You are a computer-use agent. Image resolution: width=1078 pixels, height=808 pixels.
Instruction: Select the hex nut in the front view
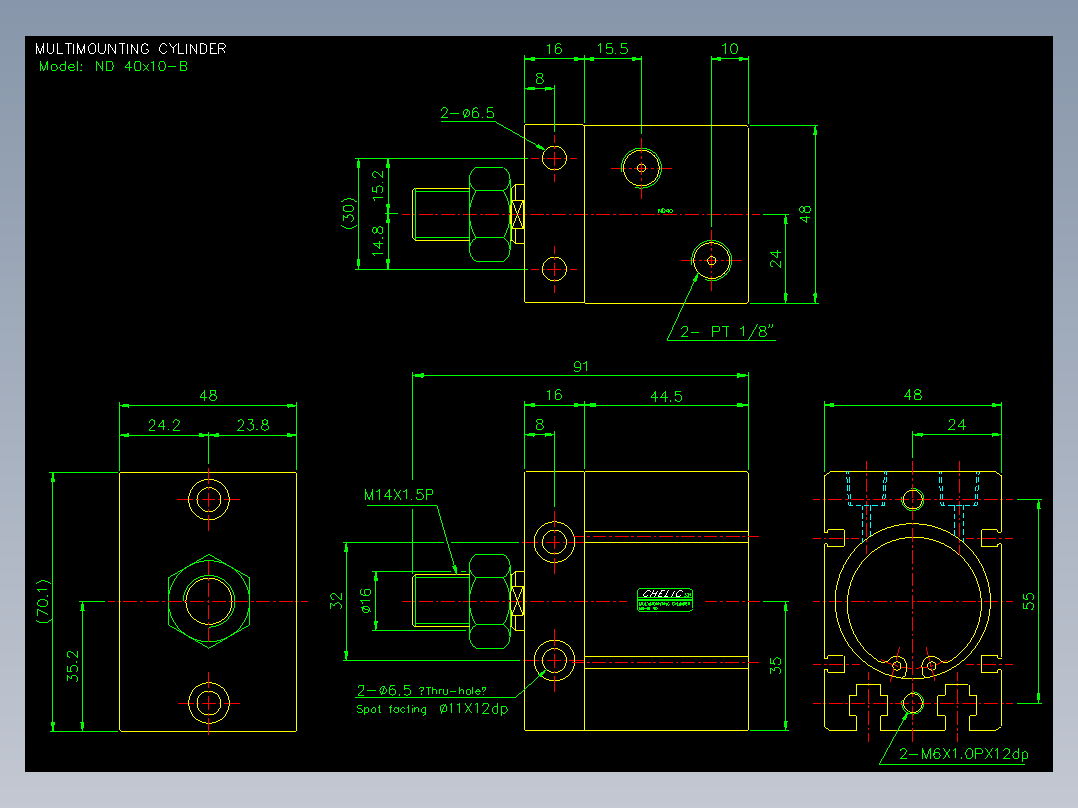point(208,601)
